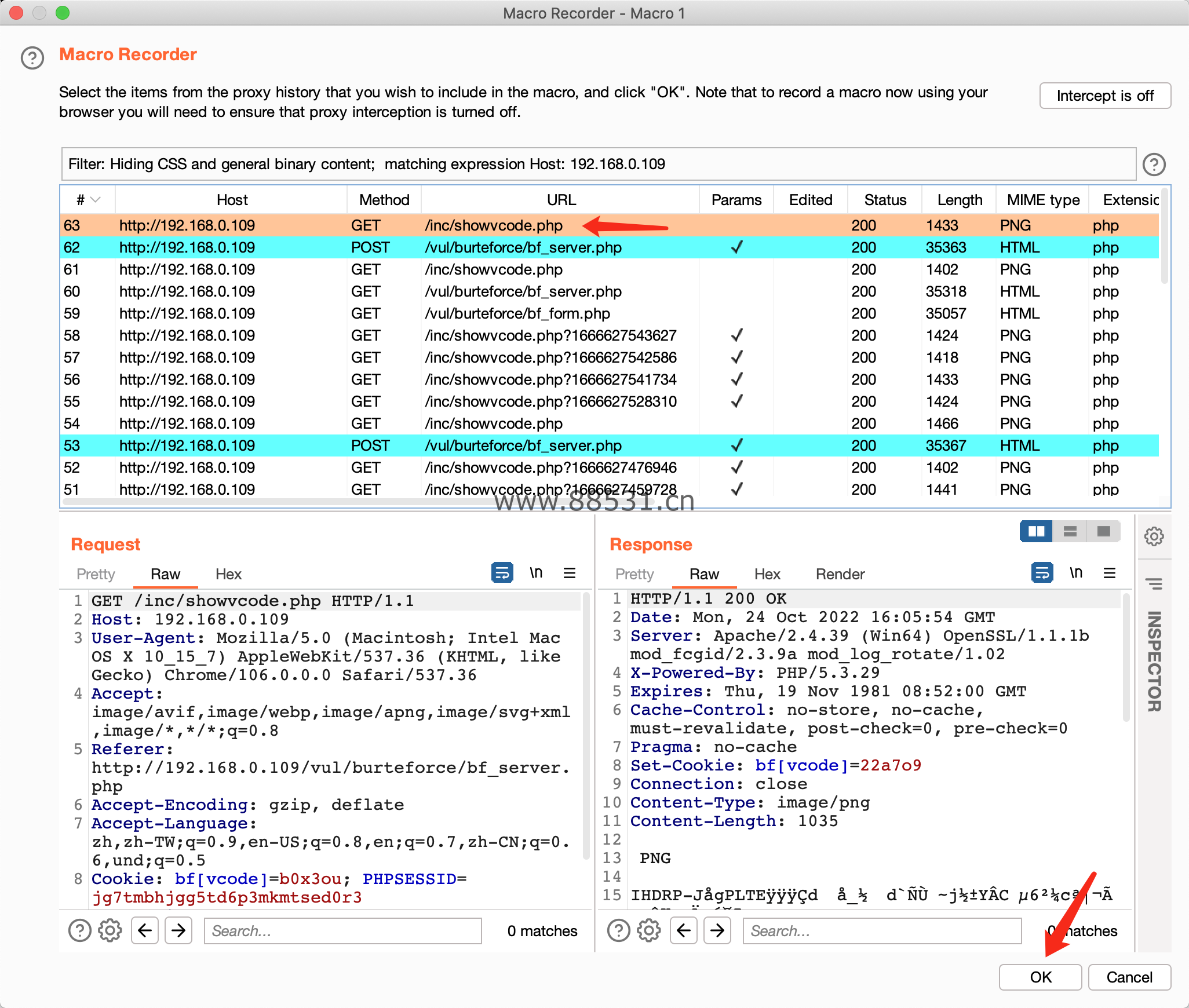
Task: Select row 60 GET bf_server.php
Action: tap(610, 291)
